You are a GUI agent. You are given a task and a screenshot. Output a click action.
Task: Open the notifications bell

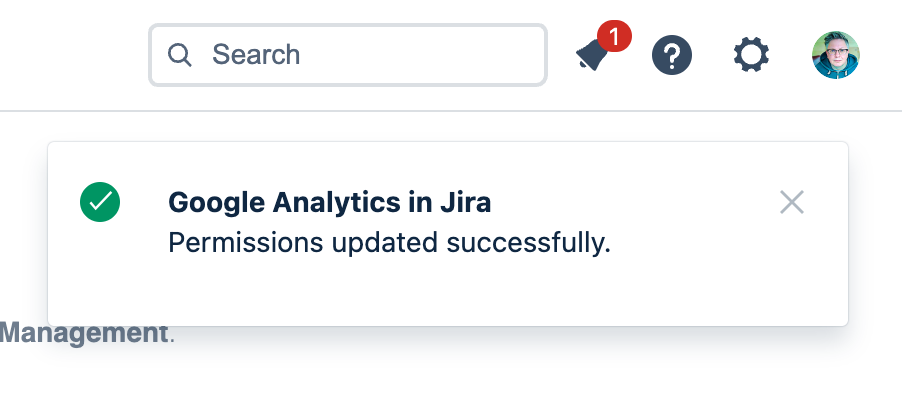click(592, 56)
